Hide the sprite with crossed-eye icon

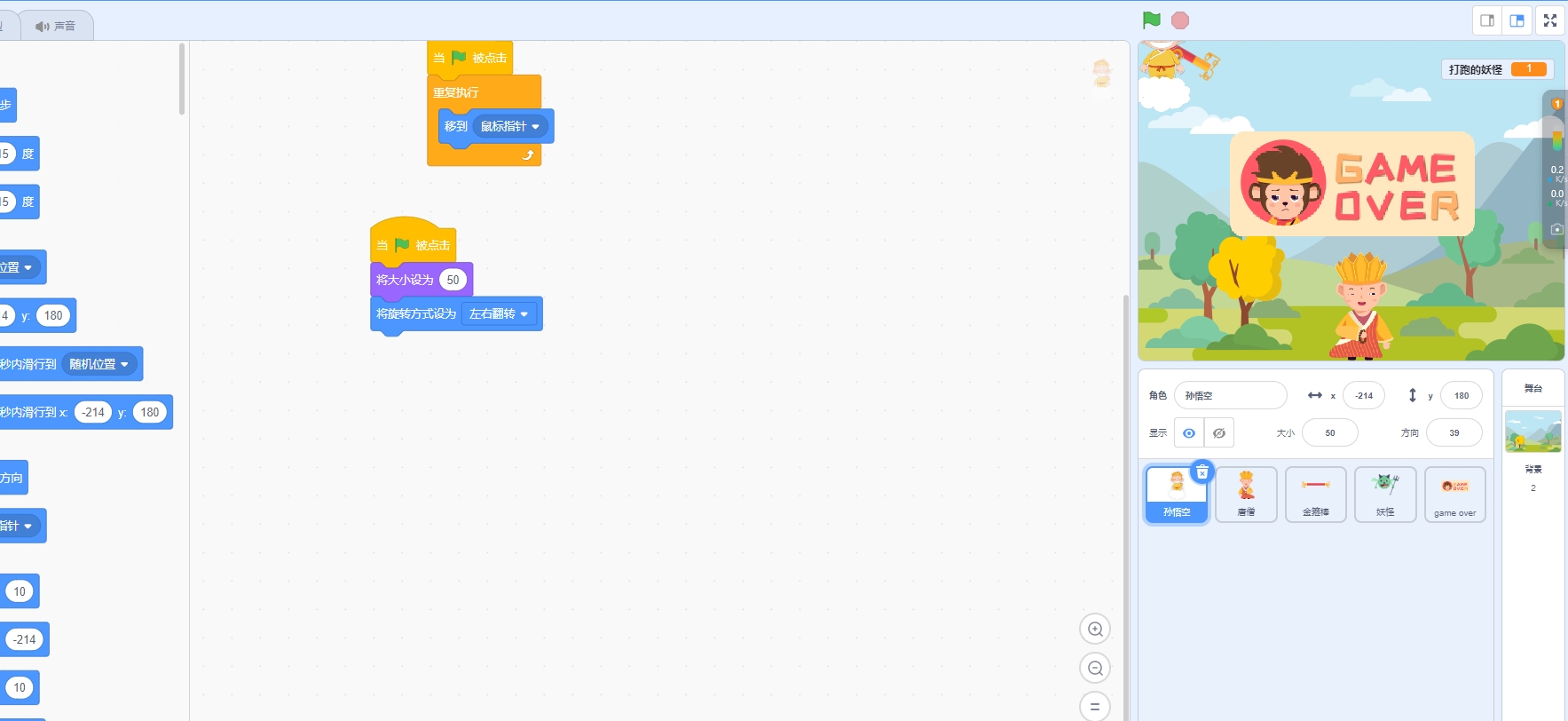[1219, 433]
